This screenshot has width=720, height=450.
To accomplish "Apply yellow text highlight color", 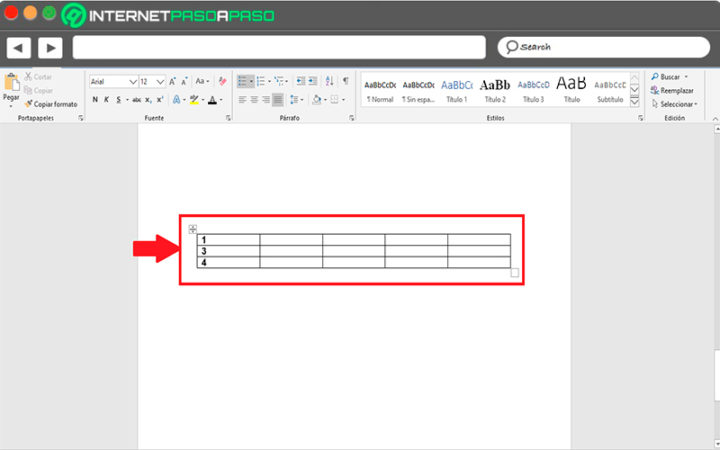I will point(194,100).
